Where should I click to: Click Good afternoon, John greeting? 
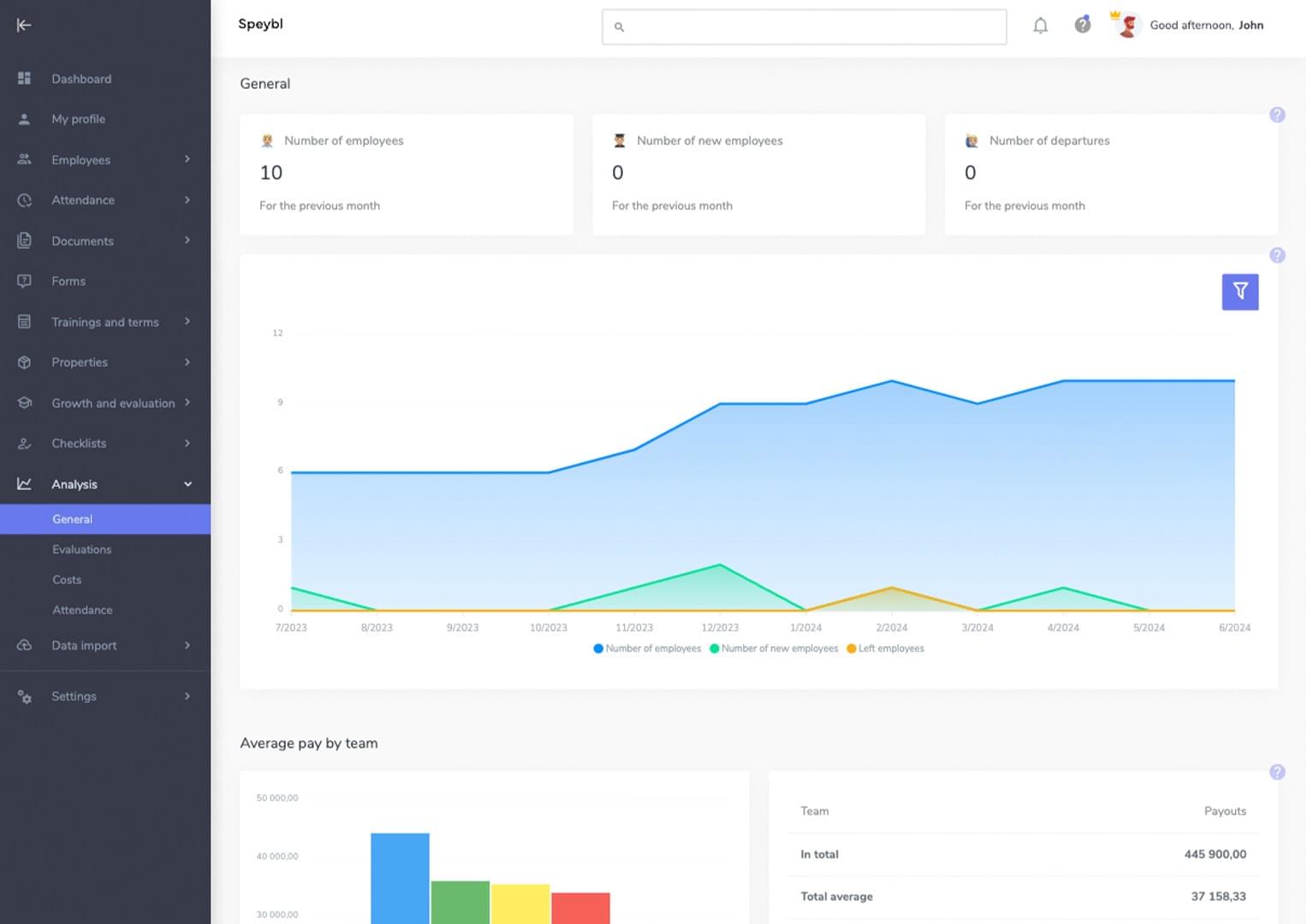coord(1206,26)
